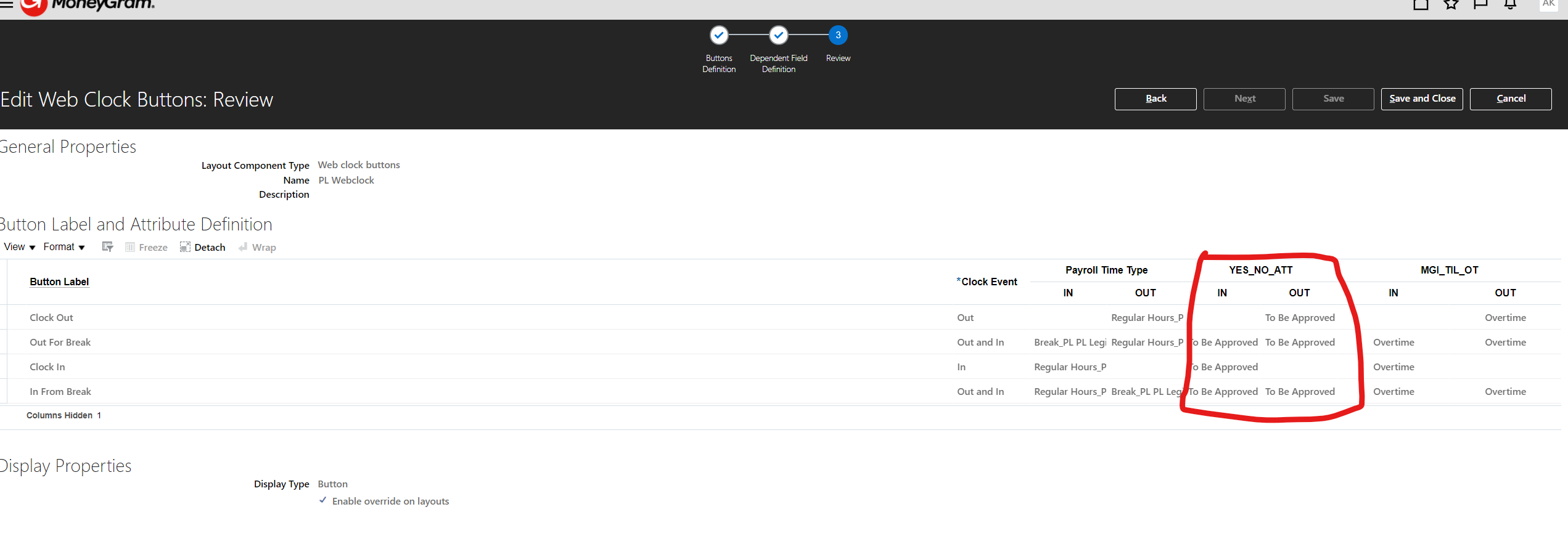Click Columns Hidden 1 indicator
Screen dimensions: 1568x536
point(64,415)
